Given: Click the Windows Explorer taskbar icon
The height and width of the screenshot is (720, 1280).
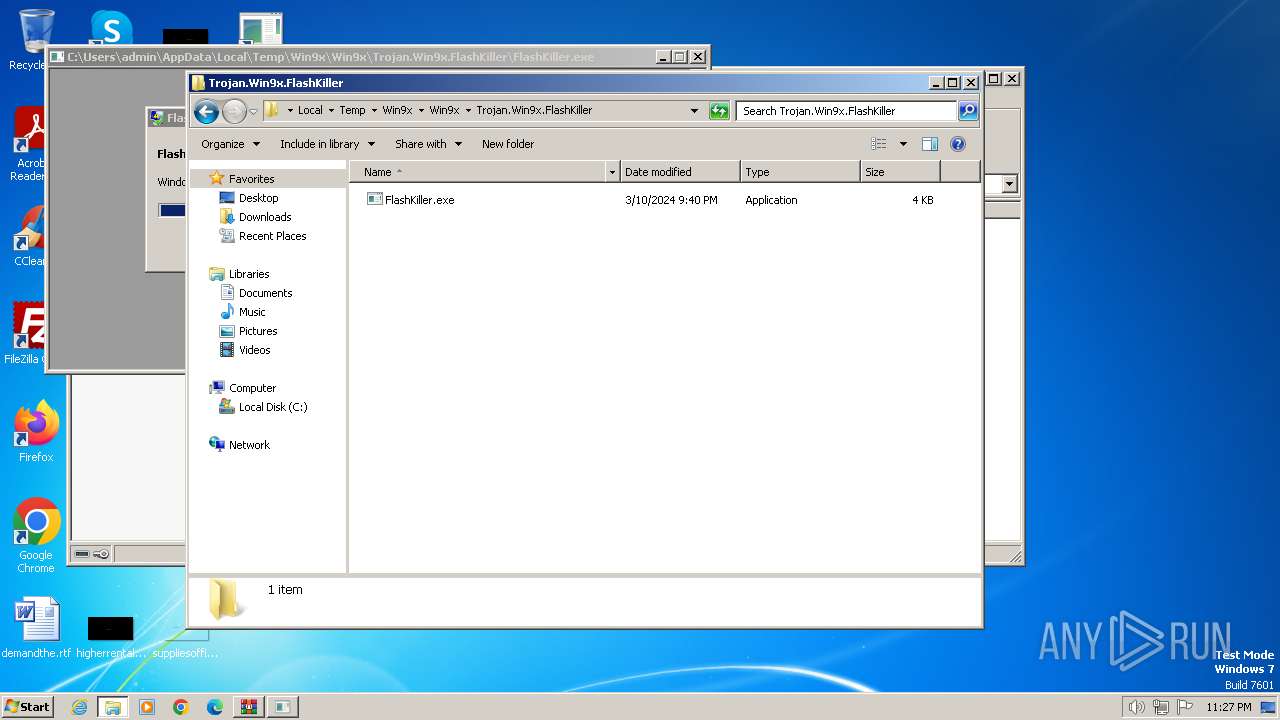Looking at the screenshot, I should tap(113, 707).
